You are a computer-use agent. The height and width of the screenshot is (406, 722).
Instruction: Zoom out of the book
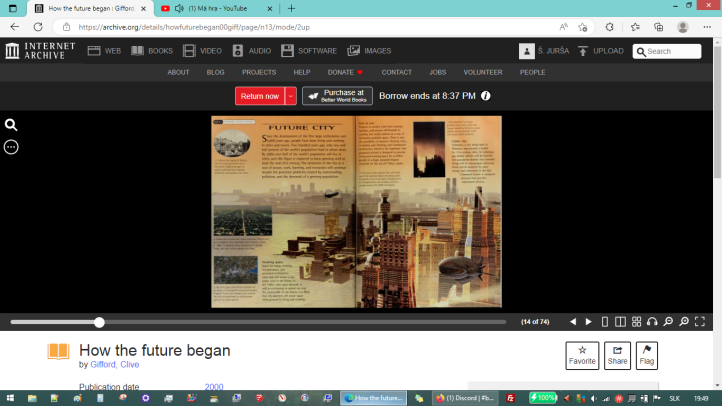point(668,322)
